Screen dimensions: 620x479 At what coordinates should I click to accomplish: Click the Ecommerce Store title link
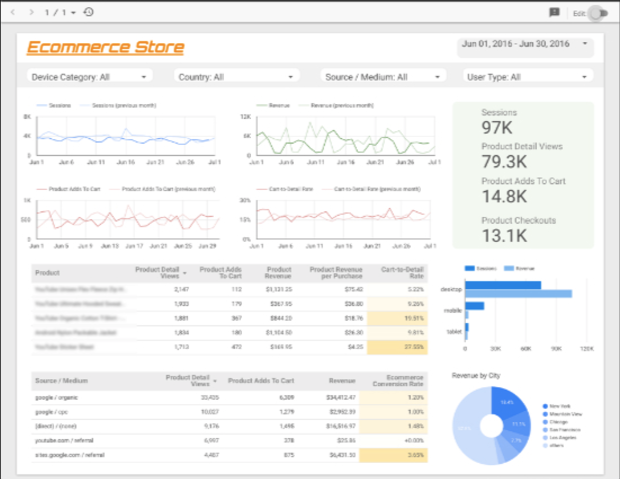(x=104, y=47)
